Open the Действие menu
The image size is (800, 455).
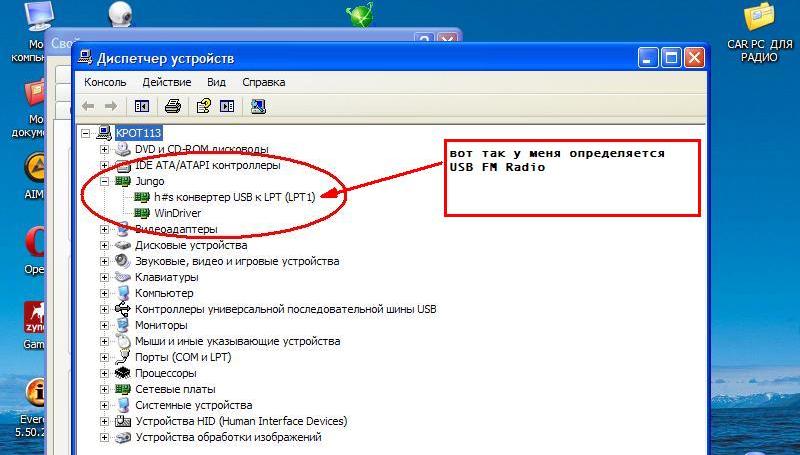pos(167,82)
